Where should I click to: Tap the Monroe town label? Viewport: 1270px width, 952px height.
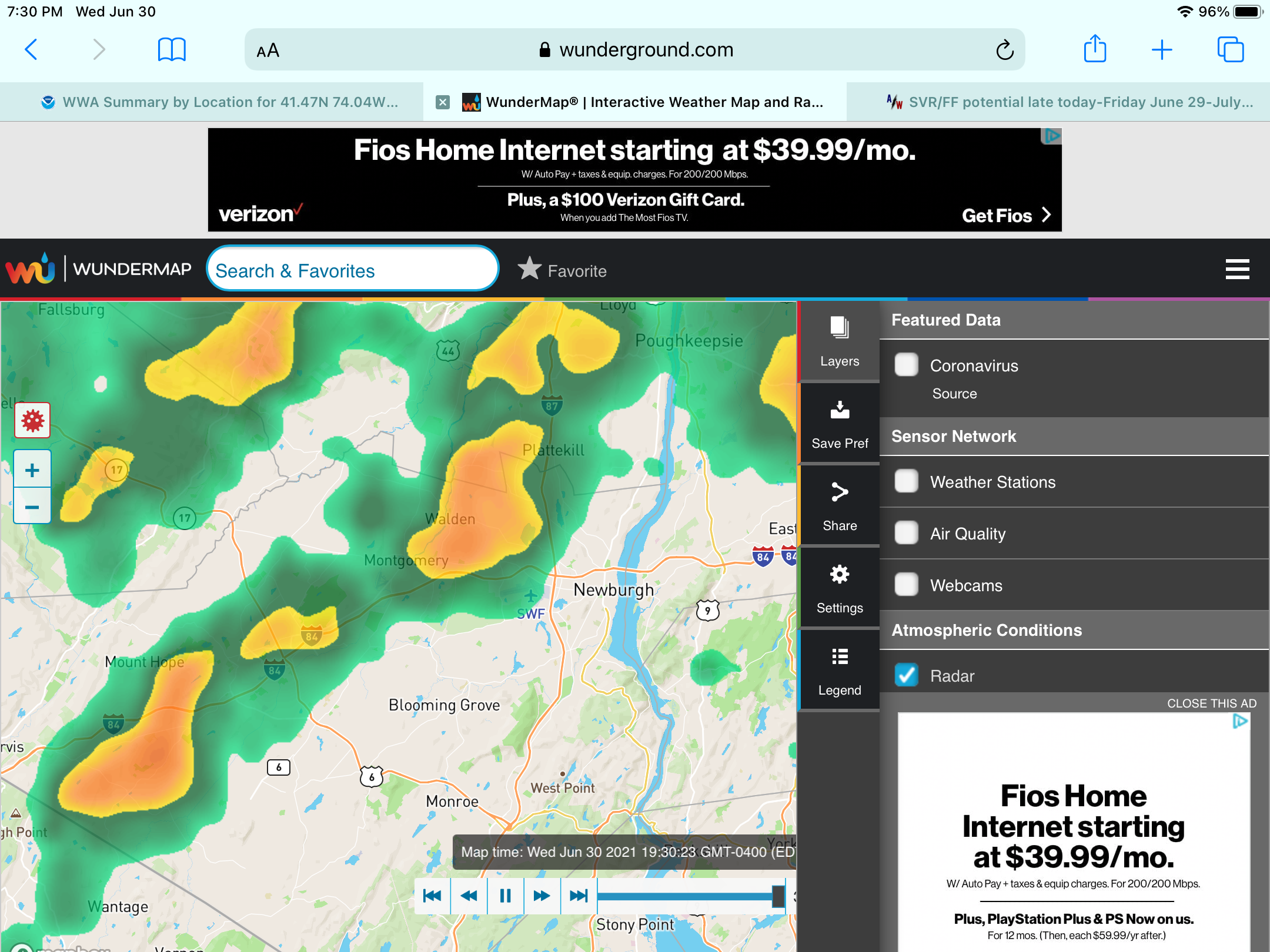[452, 801]
